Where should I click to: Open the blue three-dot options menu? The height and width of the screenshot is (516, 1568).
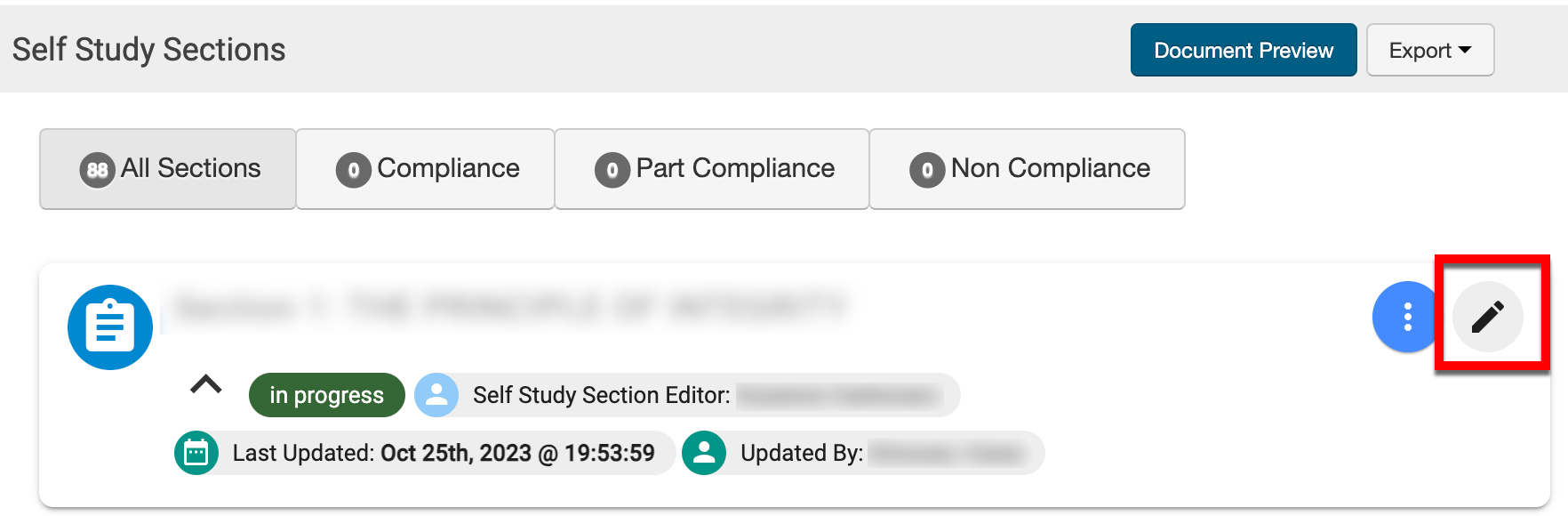[1407, 317]
